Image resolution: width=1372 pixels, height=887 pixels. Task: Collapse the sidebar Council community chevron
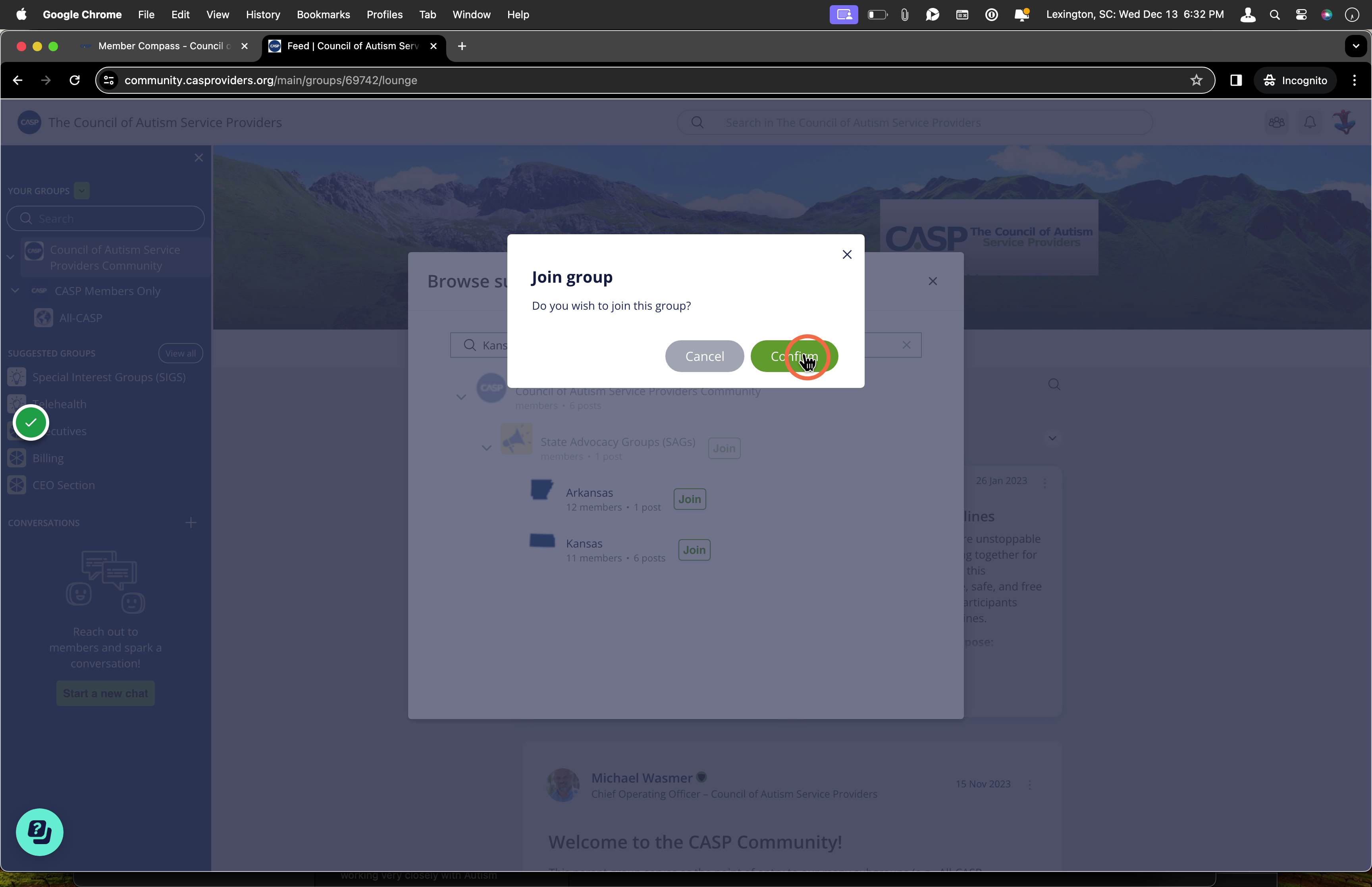[10, 257]
